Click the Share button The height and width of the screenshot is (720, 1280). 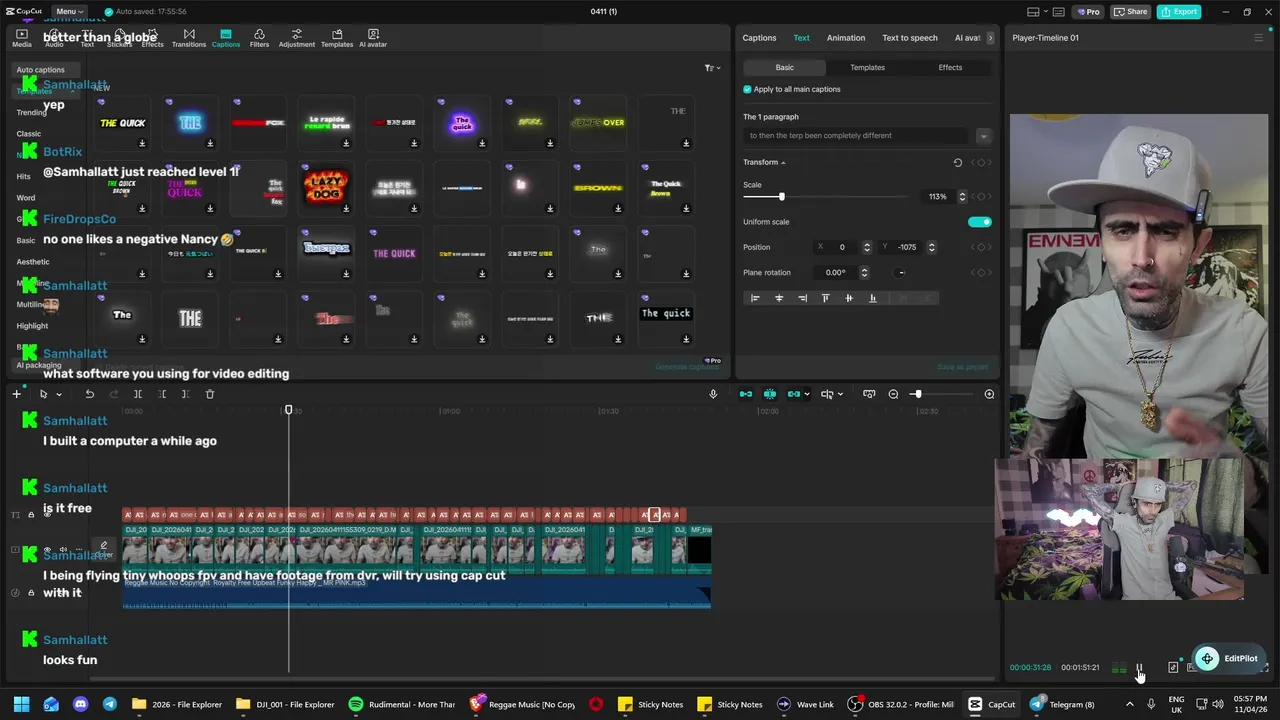click(1130, 12)
